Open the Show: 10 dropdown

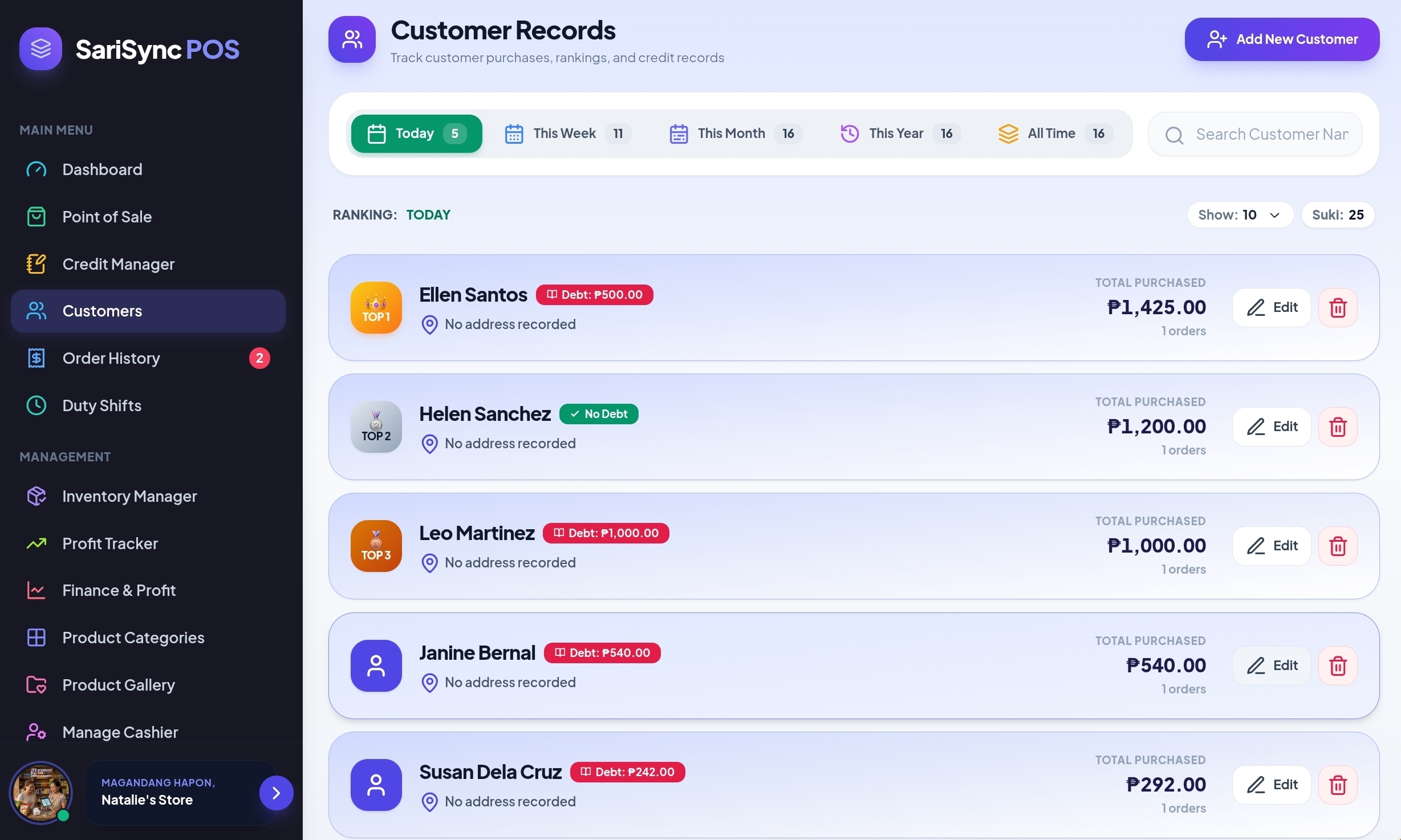tap(1240, 215)
